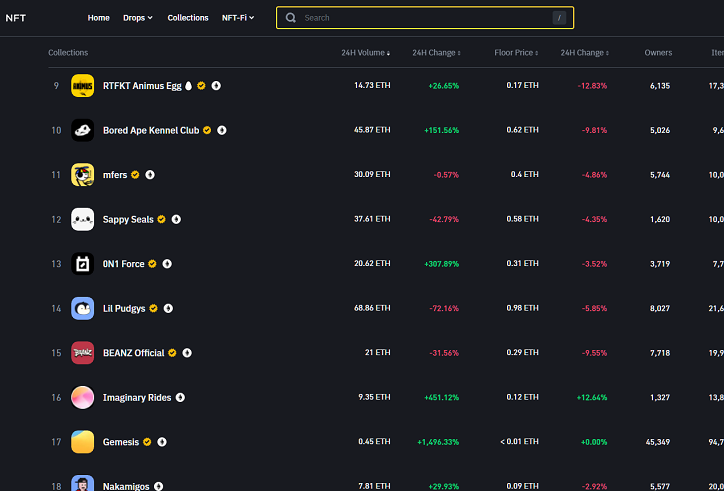Click the Owners column header
724x491 pixels.
pos(658,53)
